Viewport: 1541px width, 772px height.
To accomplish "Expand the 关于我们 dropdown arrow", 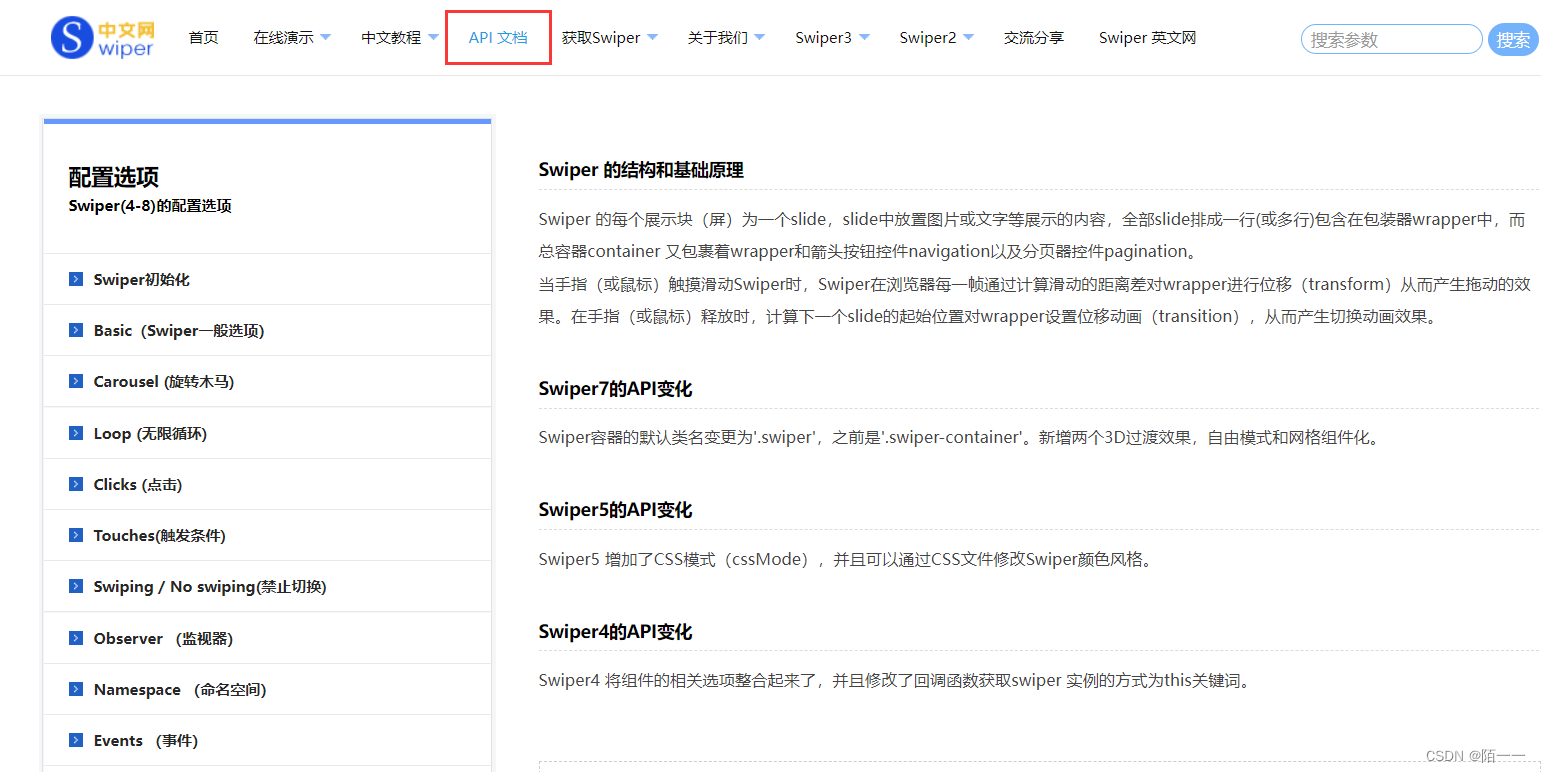I will coord(759,38).
